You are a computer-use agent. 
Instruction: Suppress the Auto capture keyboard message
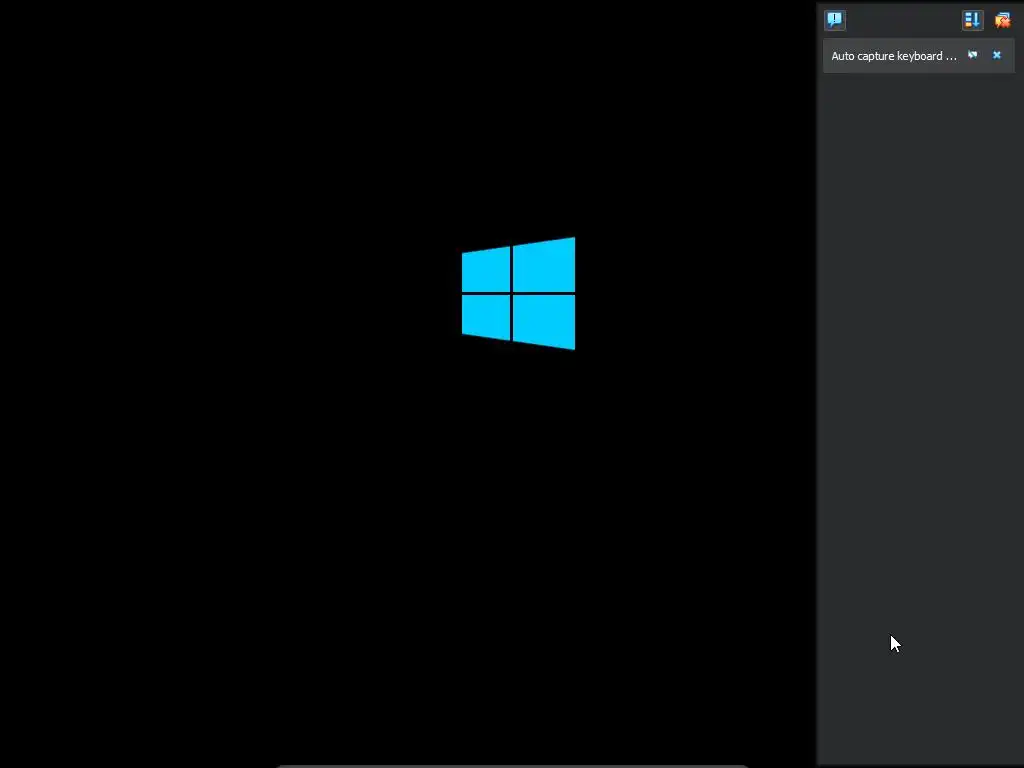coord(972,56)
